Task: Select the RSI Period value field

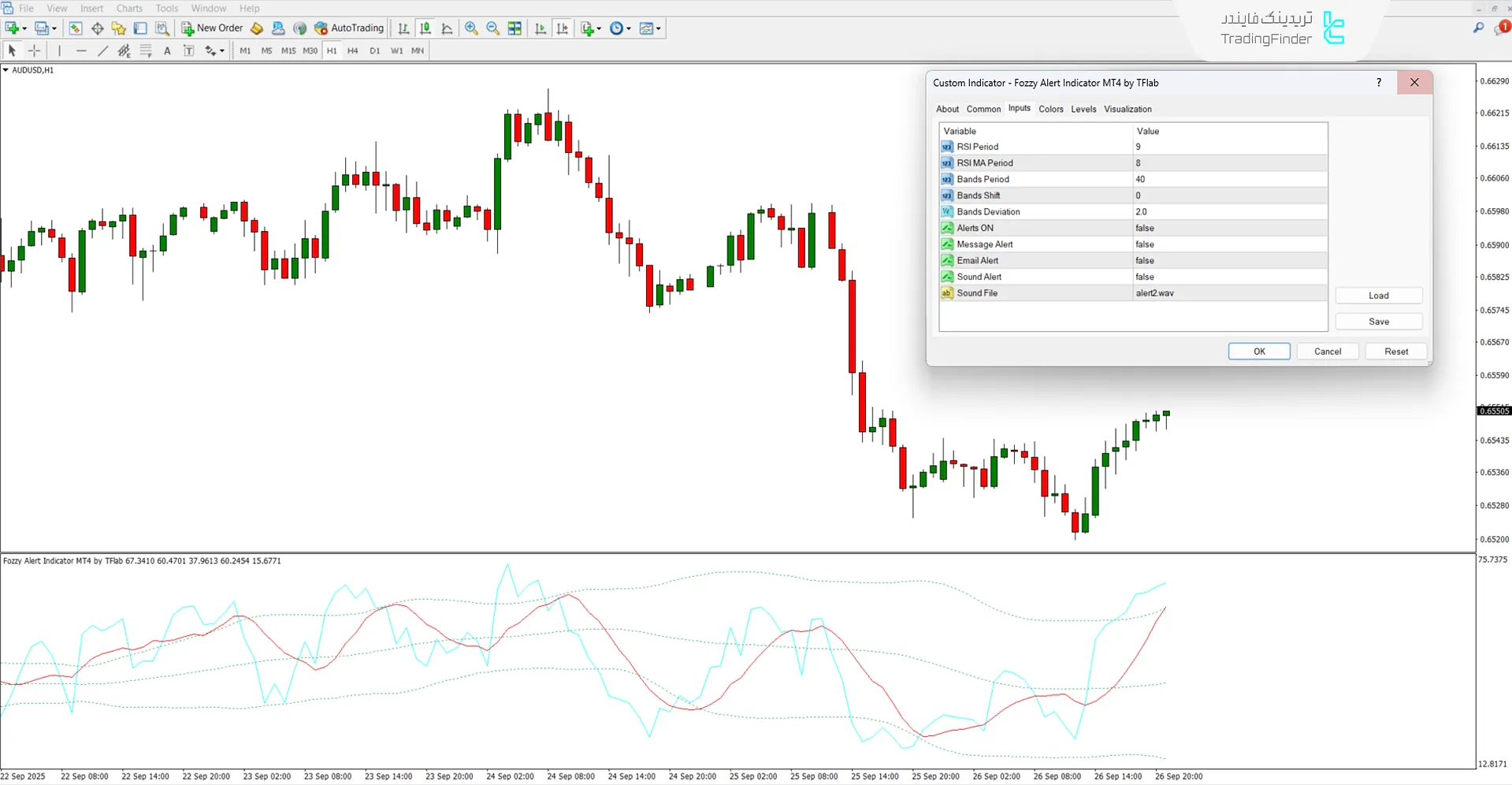Action: (1229, 147)
